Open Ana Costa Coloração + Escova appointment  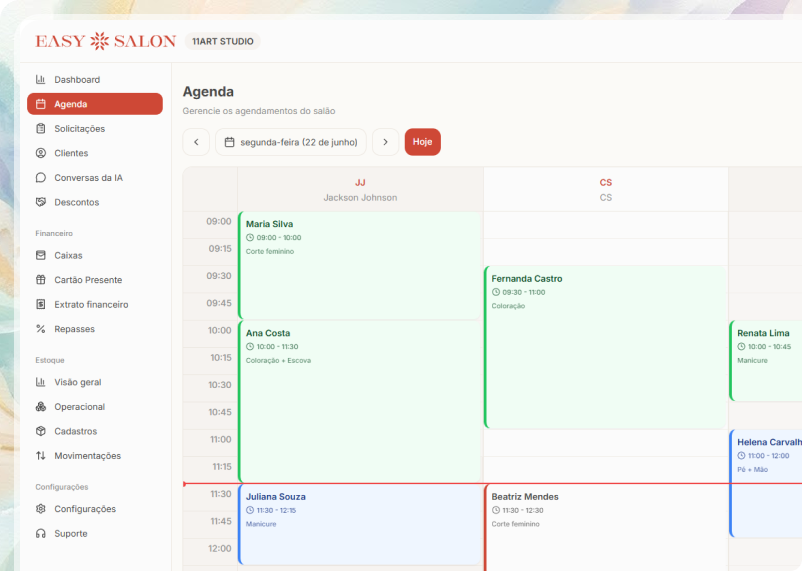(360, 402)
